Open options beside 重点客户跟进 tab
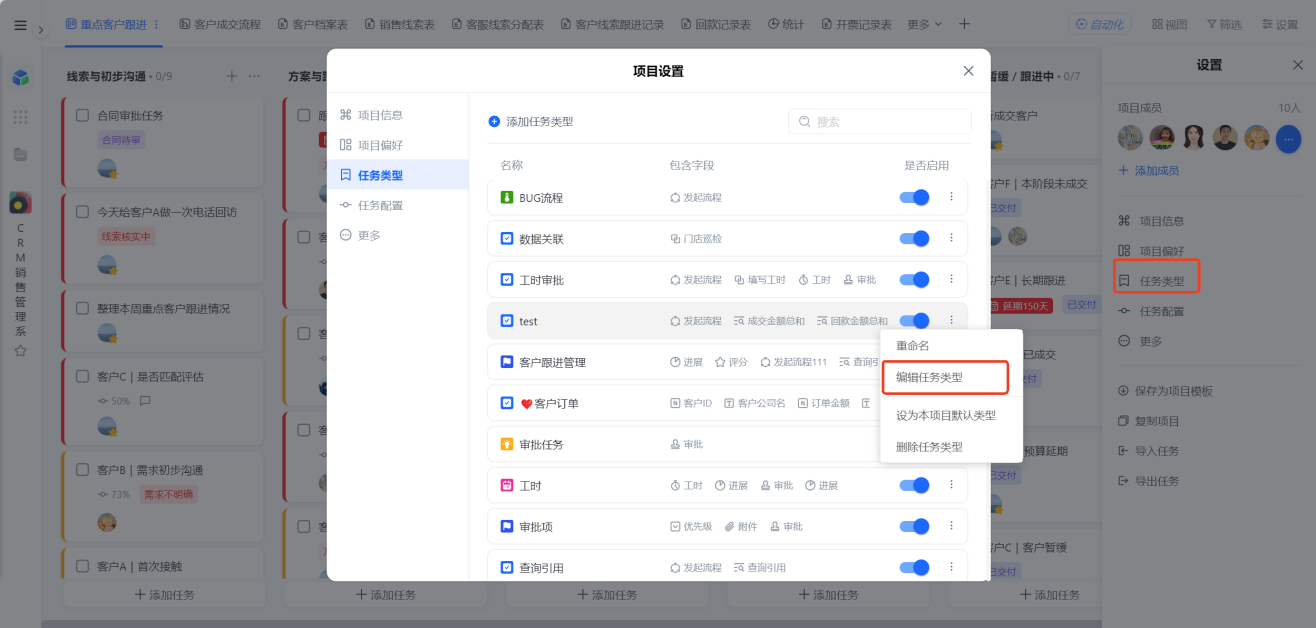 point(157,24)
